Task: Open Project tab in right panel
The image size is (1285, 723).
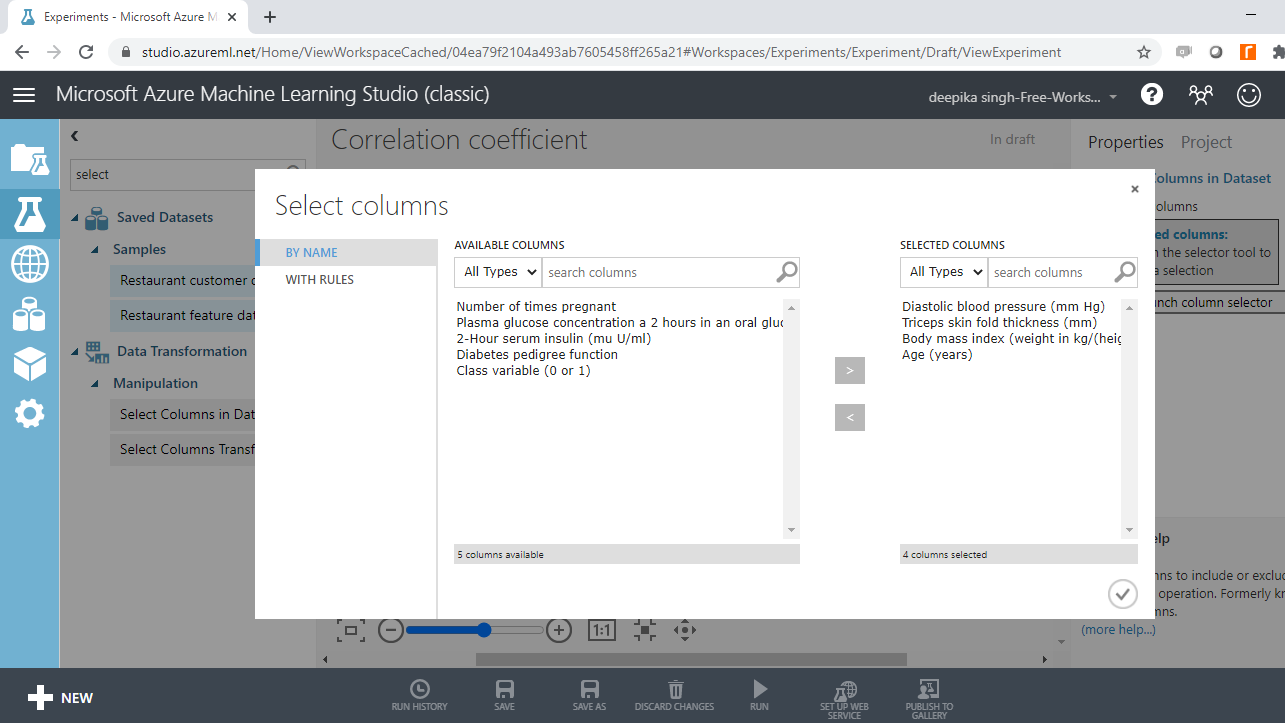Action: coord(1206,142)
